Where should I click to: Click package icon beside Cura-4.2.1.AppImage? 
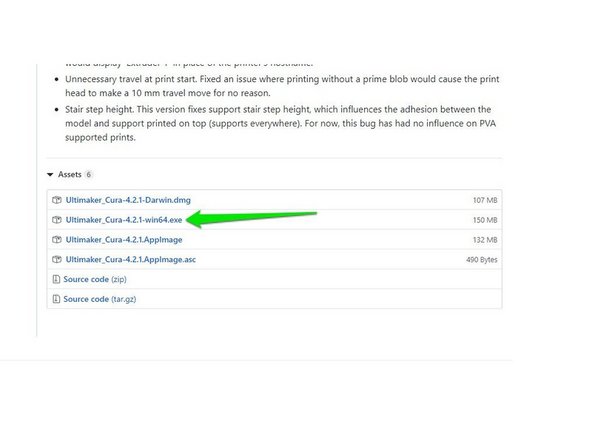pos(57,240)
